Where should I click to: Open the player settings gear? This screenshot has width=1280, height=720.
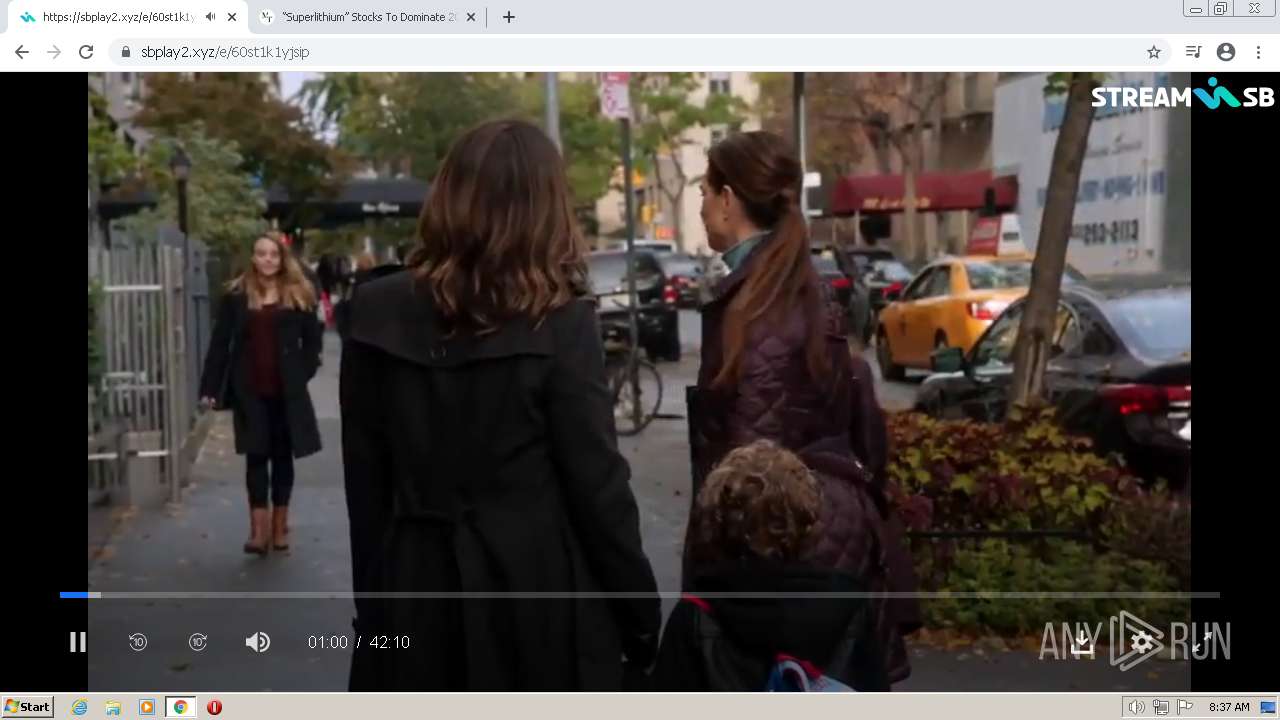pos(1142,643)
